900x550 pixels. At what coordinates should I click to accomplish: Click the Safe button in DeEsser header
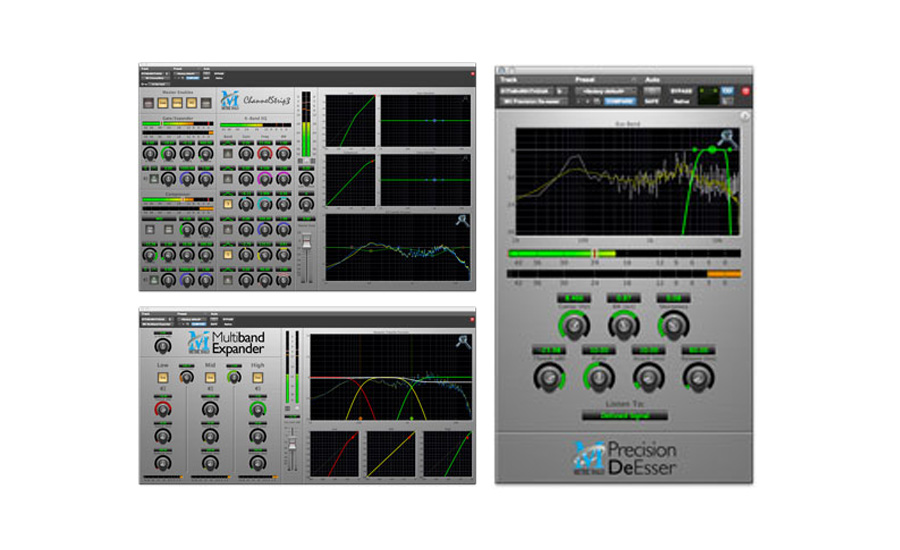[651, 101]
